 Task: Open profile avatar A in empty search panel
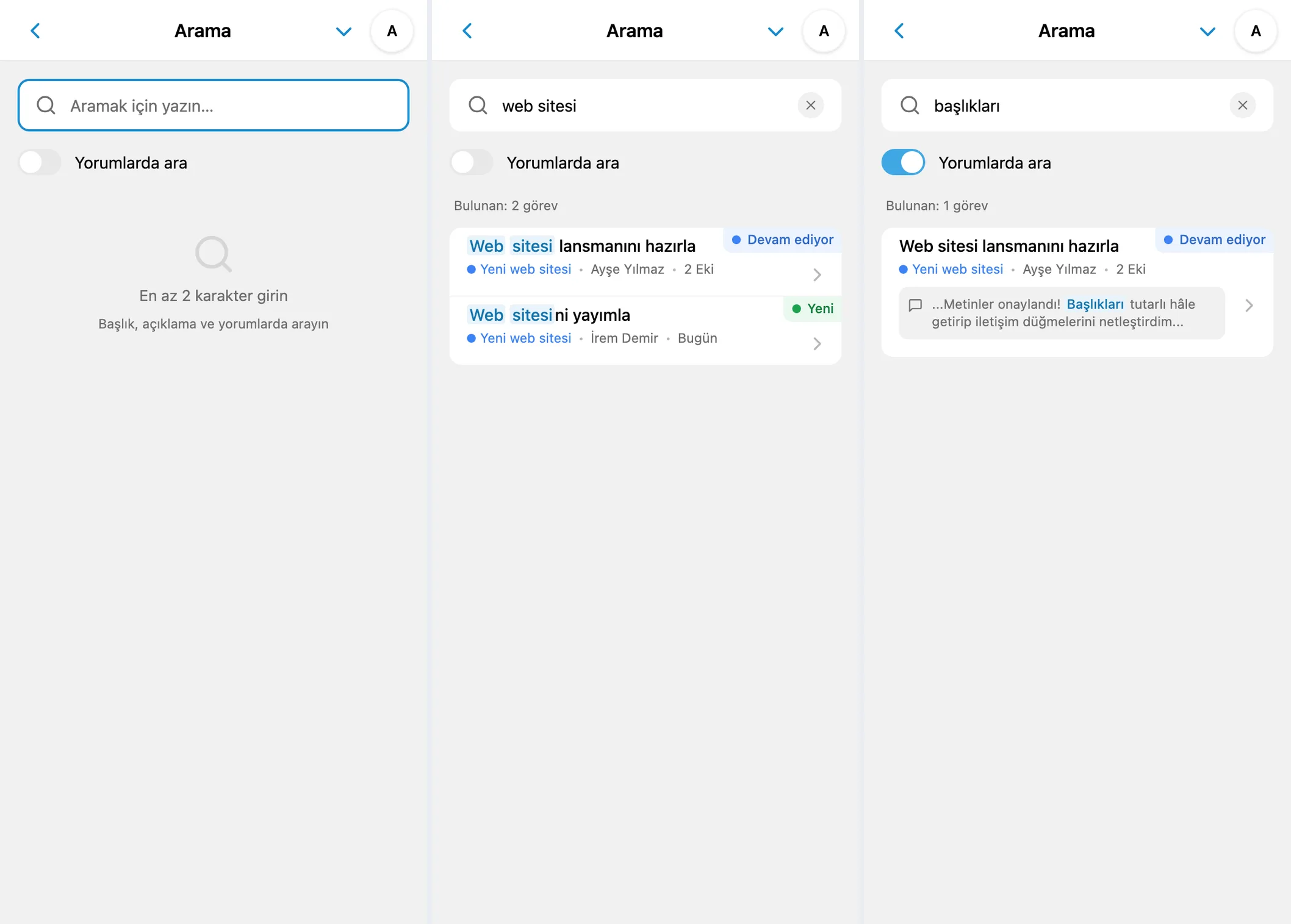392,31
